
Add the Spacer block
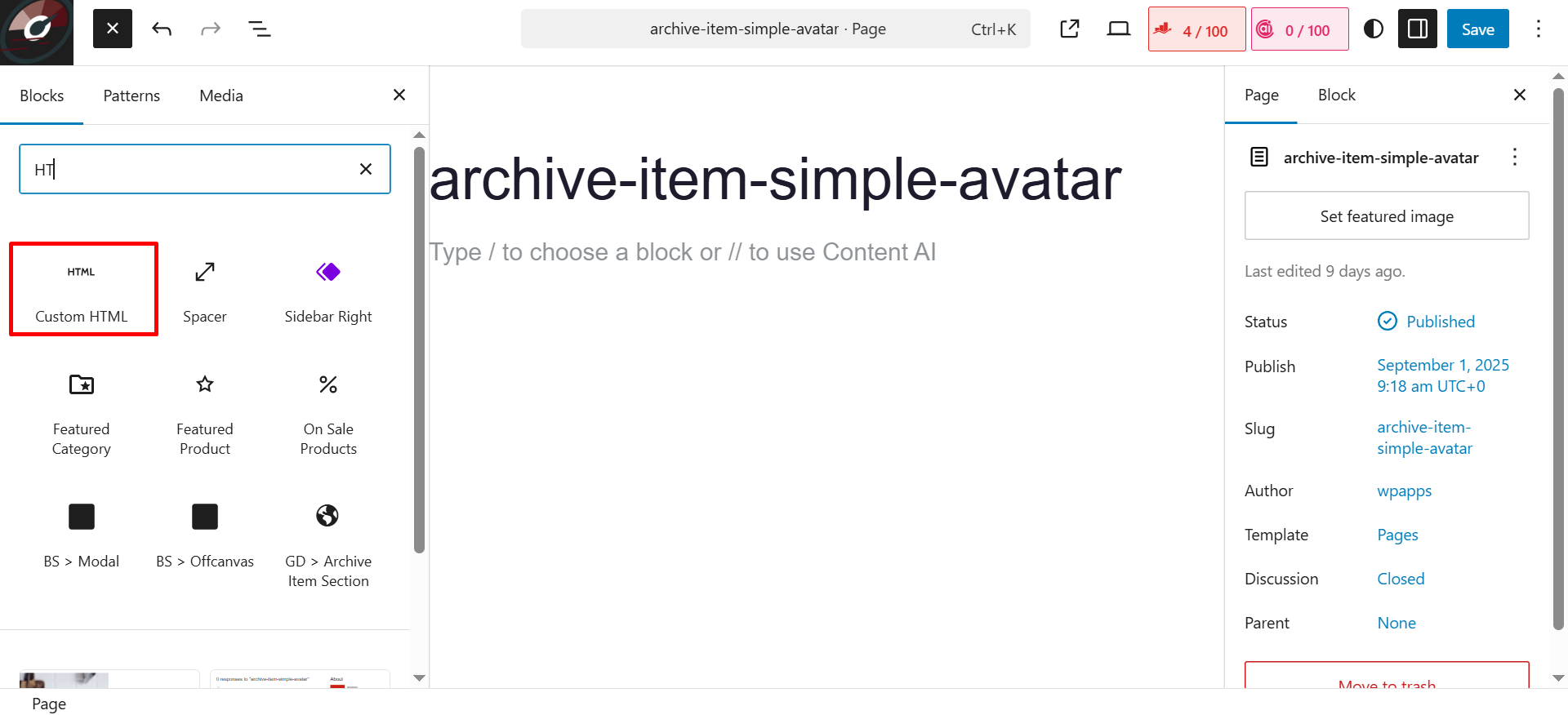(x=205, y=289)
